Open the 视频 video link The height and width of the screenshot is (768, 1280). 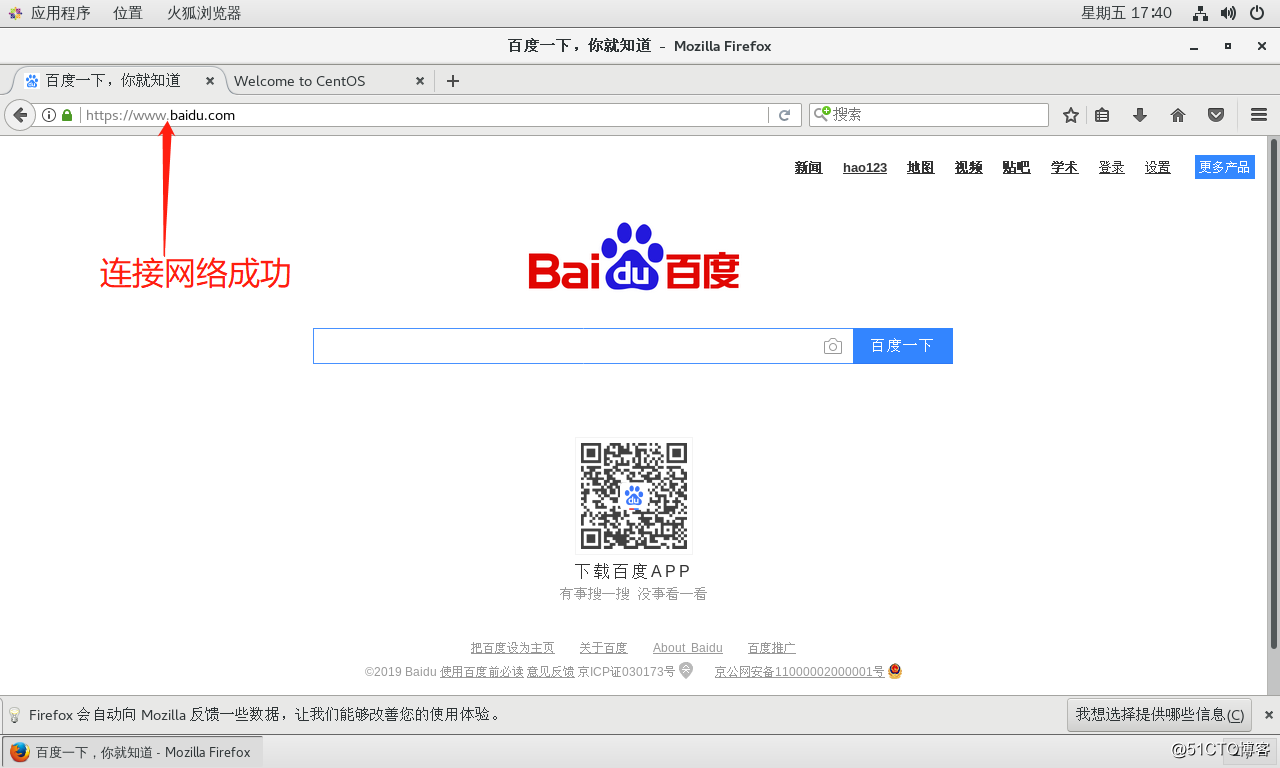tap(968, 167)
